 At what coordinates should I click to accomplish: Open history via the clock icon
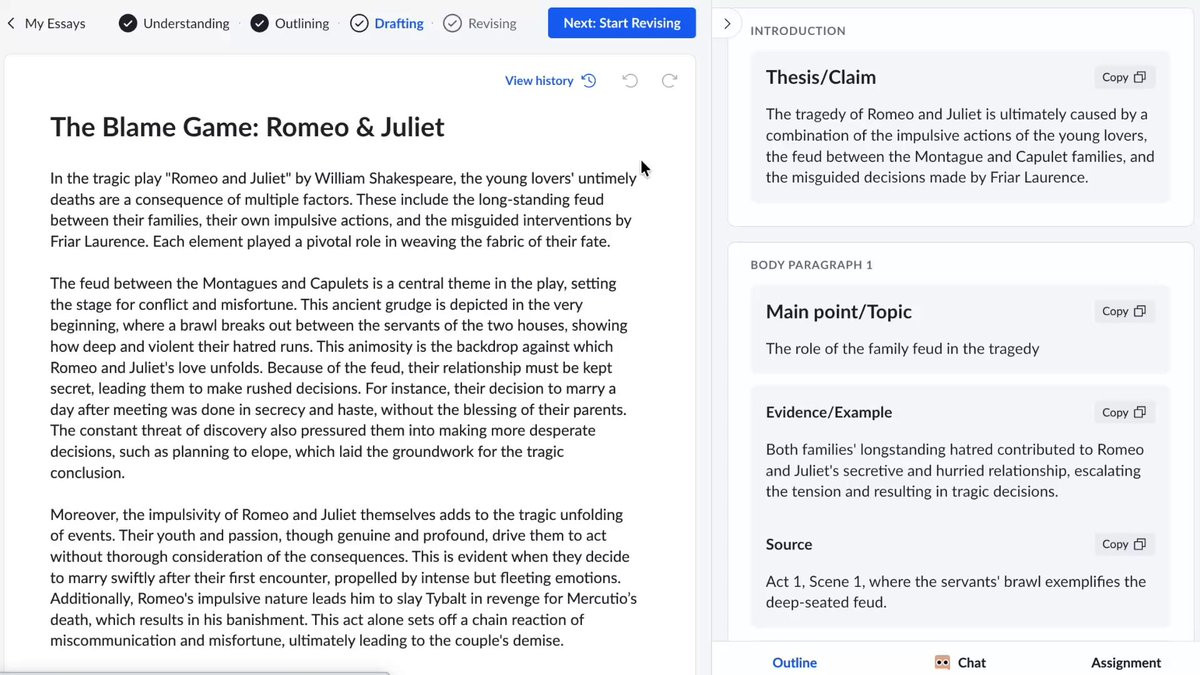click(589, 81)
